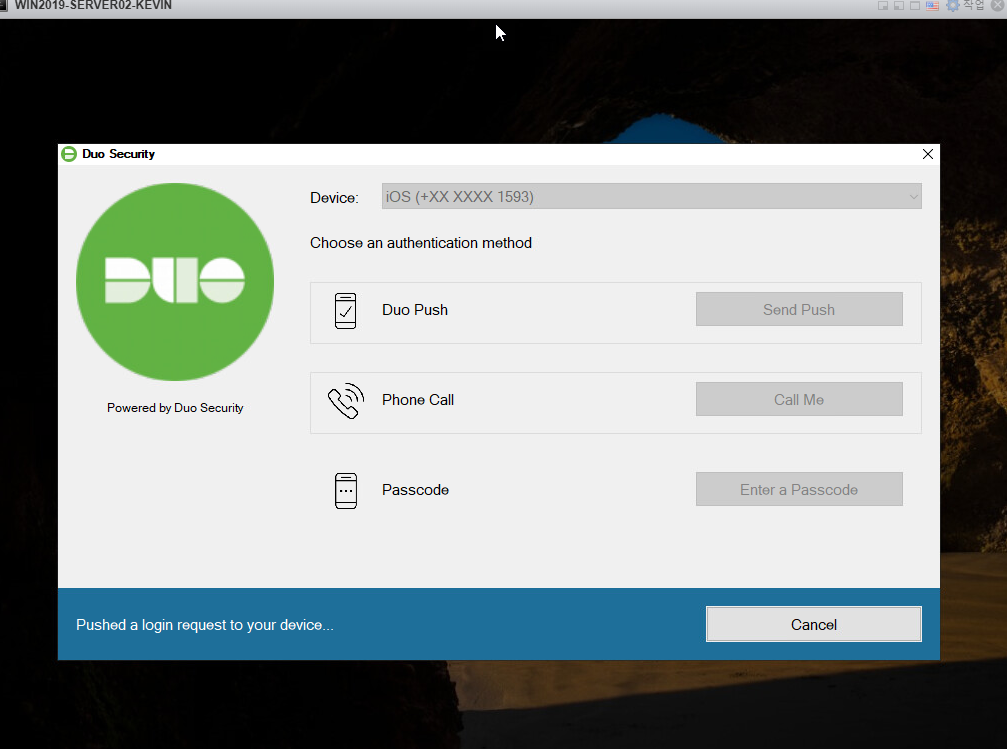Screen dimensions: 1007x749
Task: Click the Device dropdown arrow
Action: (913, 197)
